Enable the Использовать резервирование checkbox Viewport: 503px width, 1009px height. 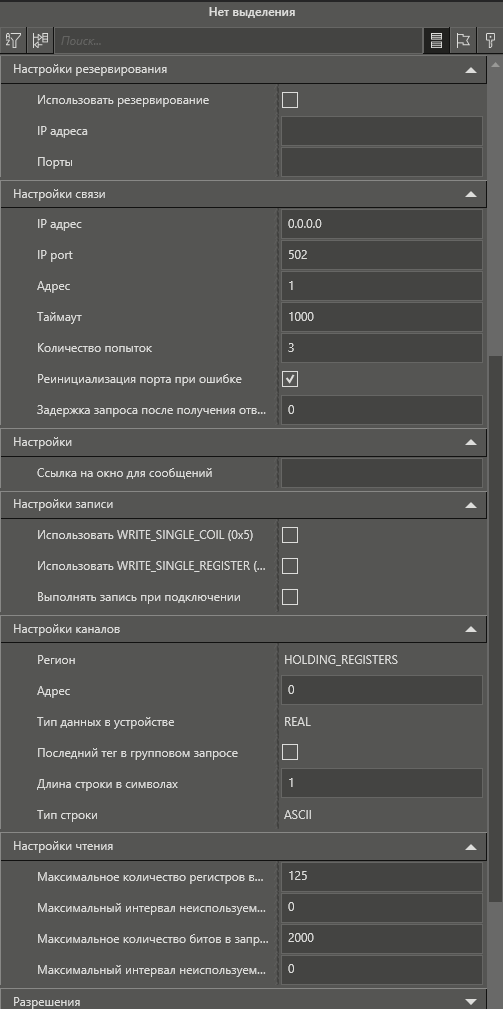tap(290, 100)
